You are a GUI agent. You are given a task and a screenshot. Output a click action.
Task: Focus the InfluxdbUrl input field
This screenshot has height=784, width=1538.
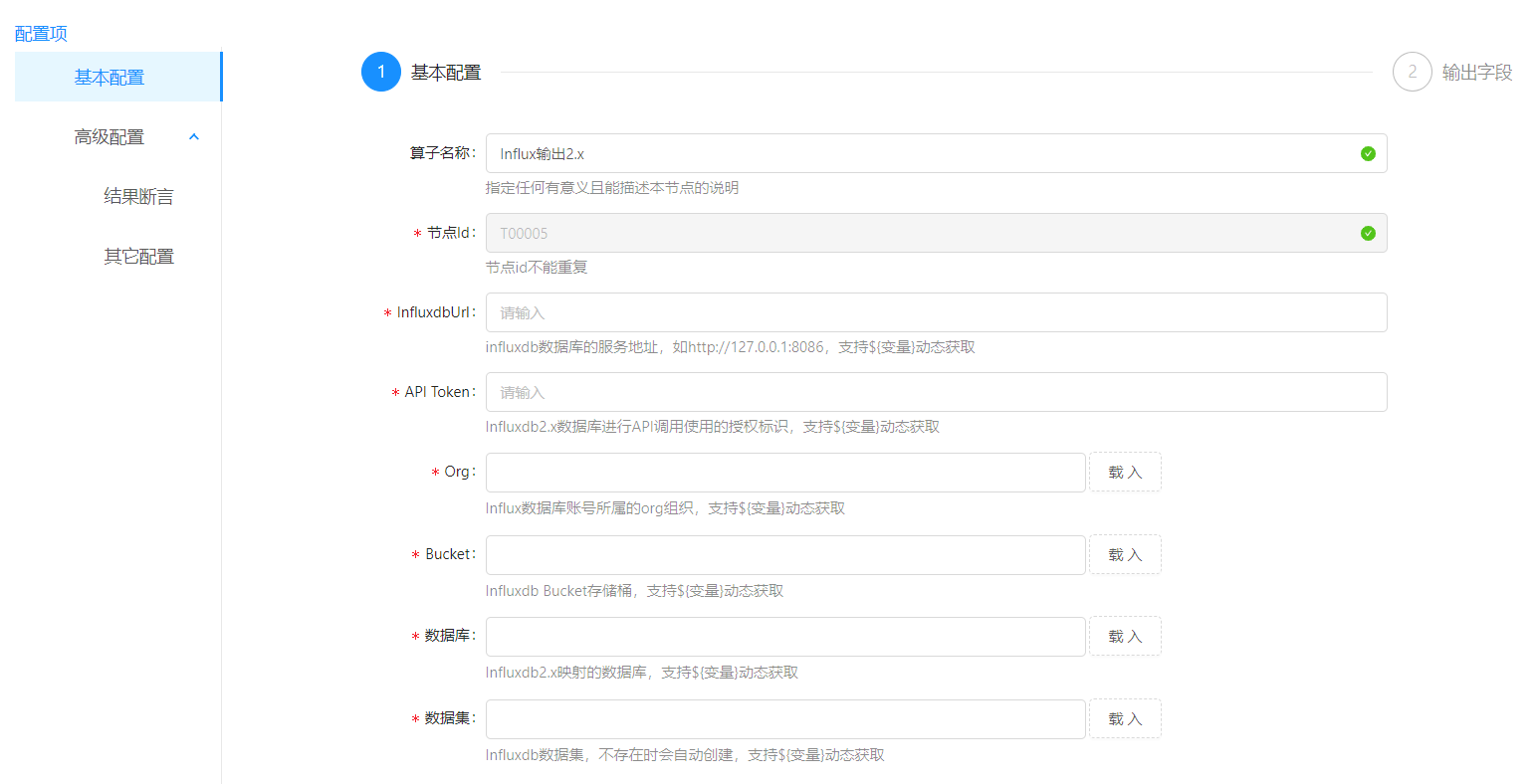[x=936, y=312]
